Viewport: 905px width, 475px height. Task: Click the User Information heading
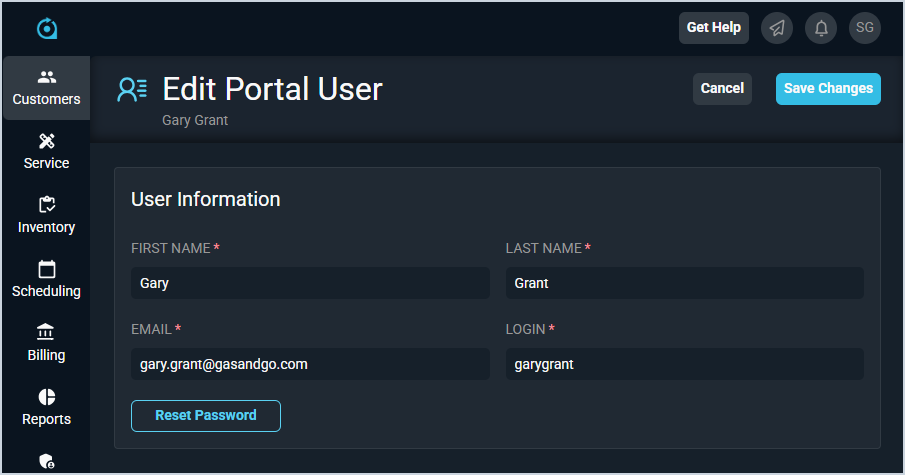pos(205,199)
